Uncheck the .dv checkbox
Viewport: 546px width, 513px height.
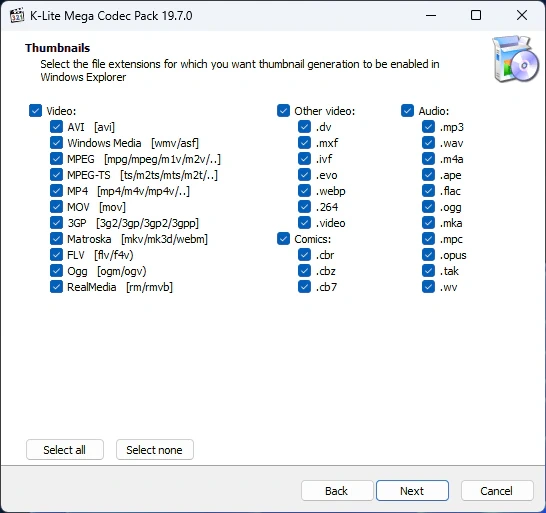click(x=304, y=127)
